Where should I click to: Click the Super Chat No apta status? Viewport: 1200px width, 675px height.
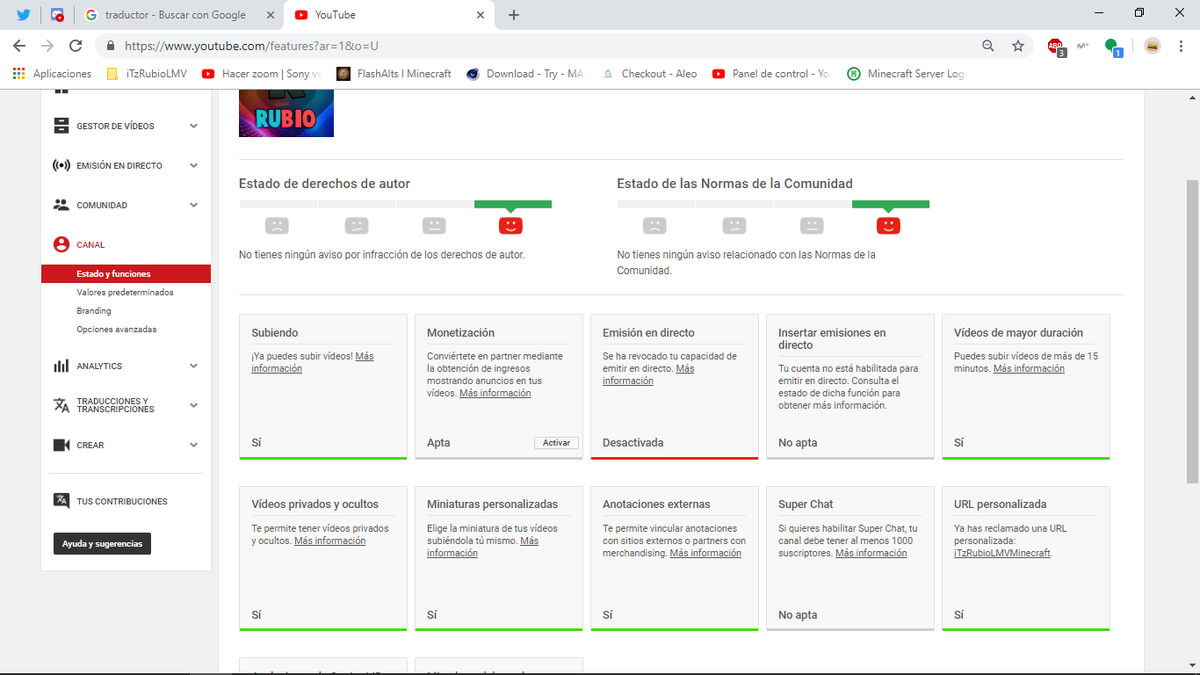point(798,615)
